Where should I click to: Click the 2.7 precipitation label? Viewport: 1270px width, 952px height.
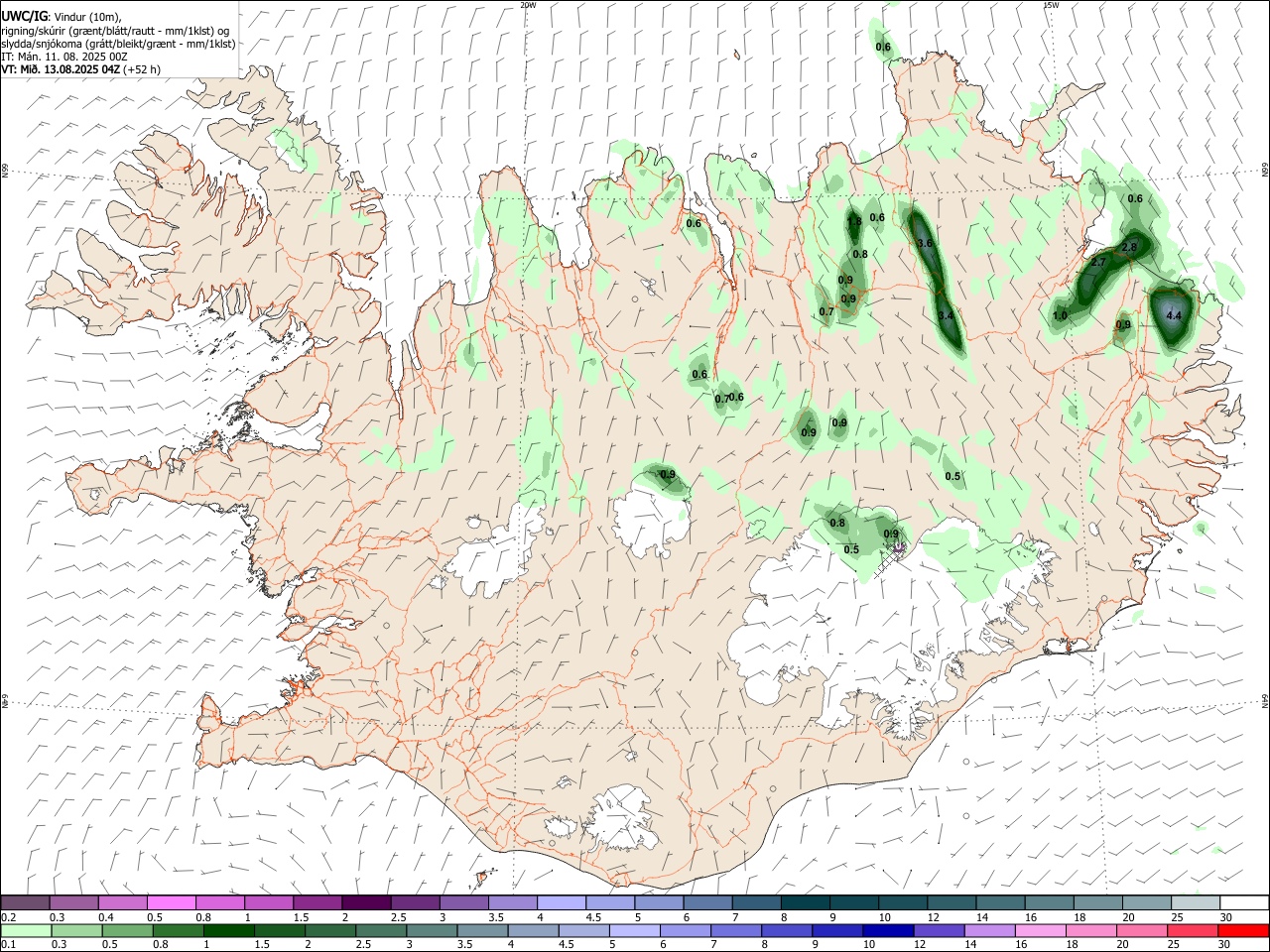point(1098,263)
